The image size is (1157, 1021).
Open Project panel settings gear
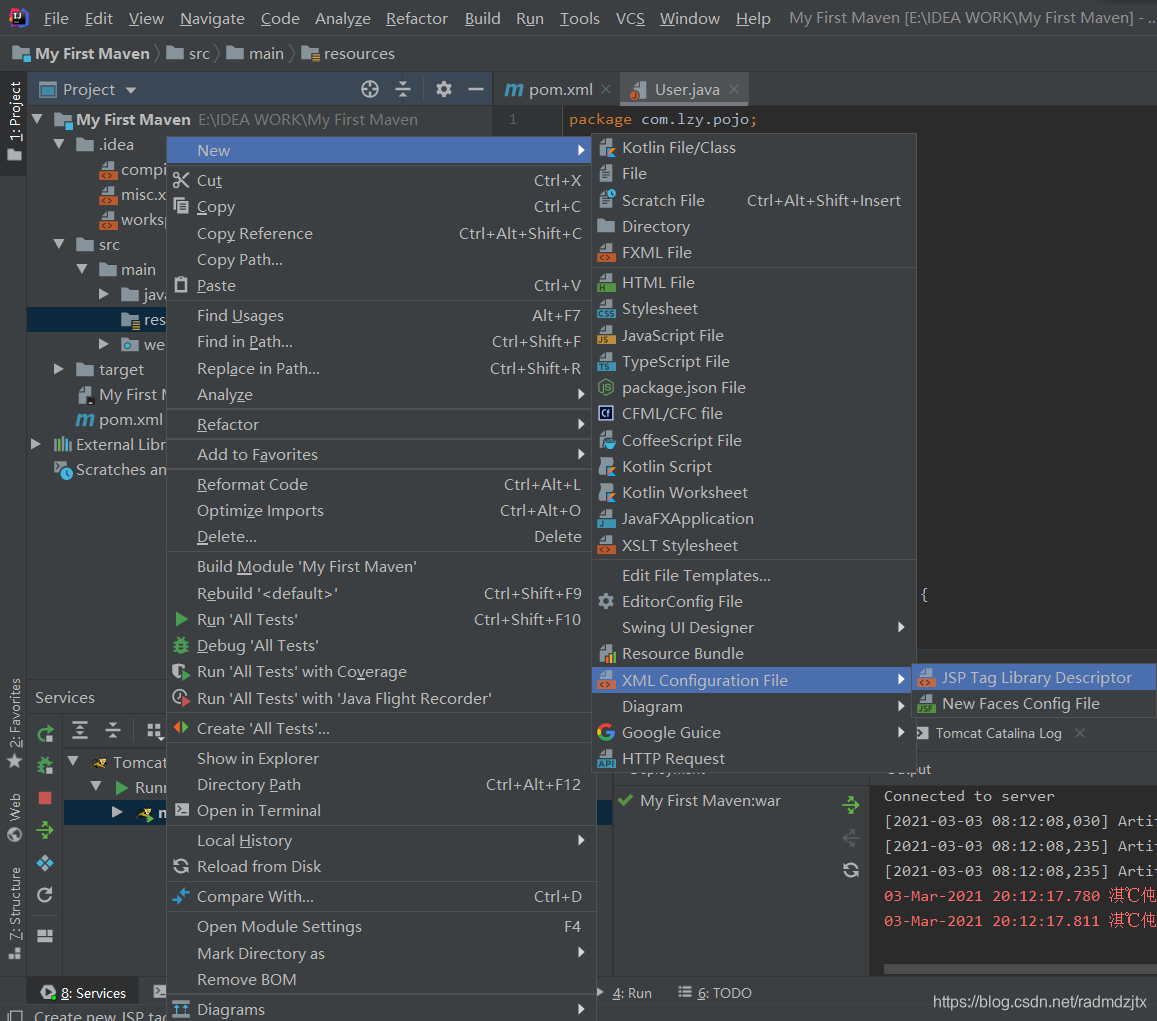point(443,89)
